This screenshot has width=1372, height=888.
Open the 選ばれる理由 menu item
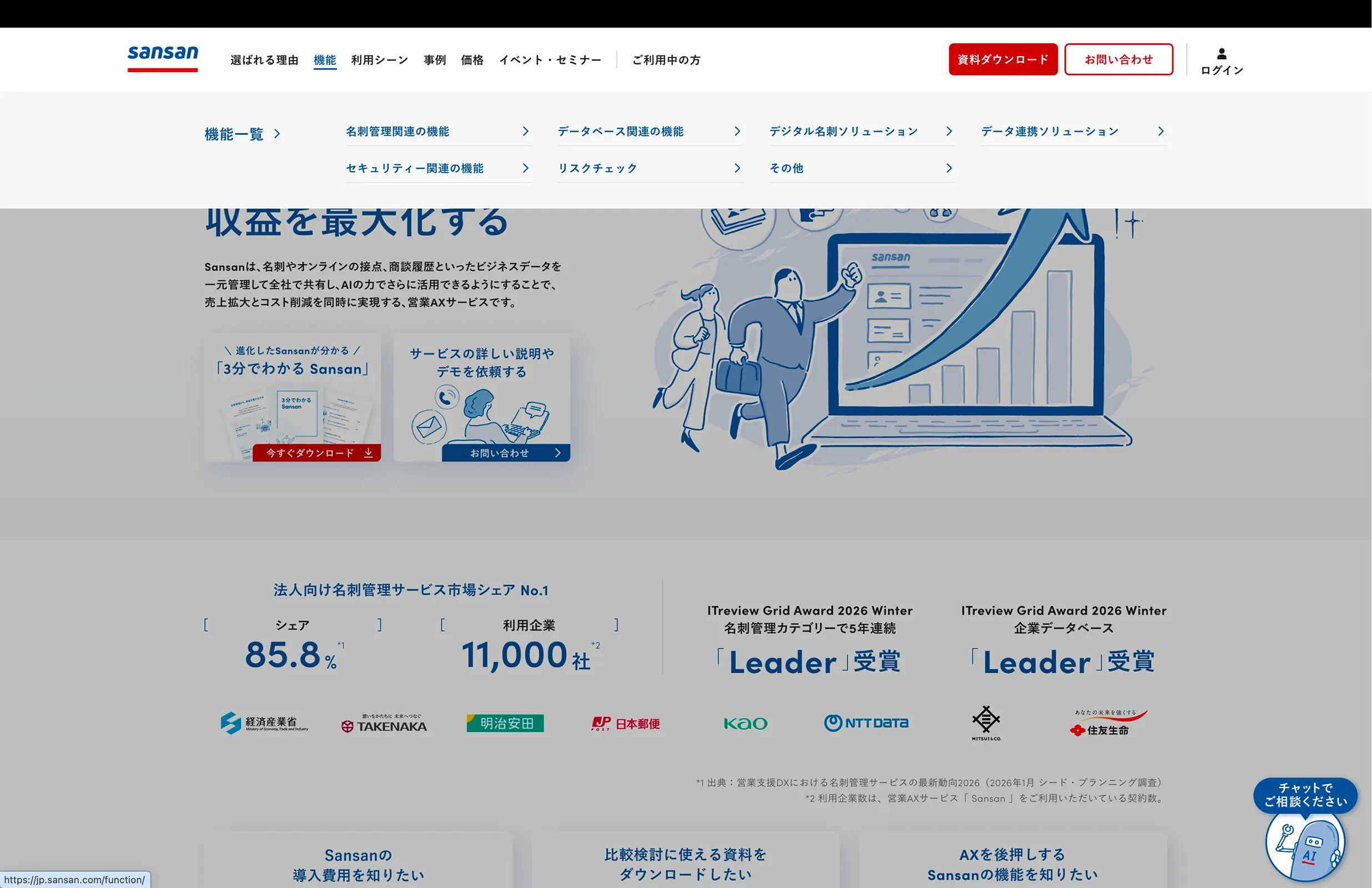264,60
